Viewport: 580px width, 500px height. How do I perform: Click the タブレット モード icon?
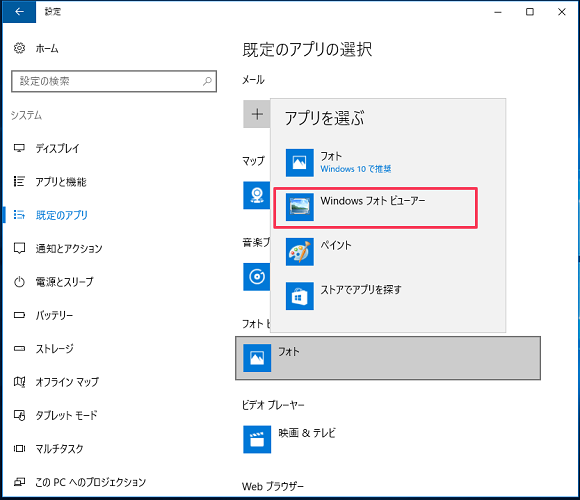coord(19,415)
